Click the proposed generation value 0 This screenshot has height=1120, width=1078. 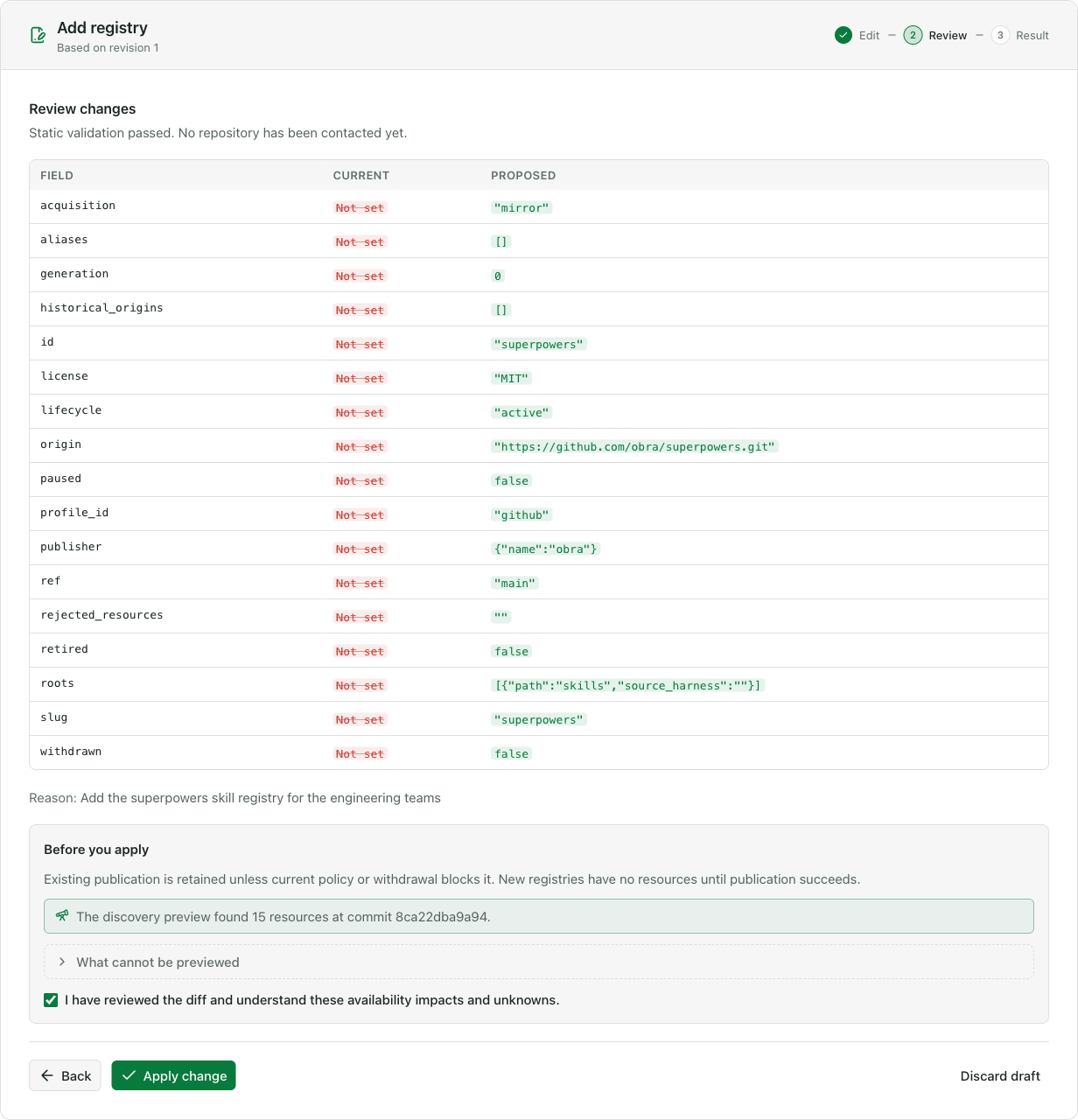coord(498,276)
